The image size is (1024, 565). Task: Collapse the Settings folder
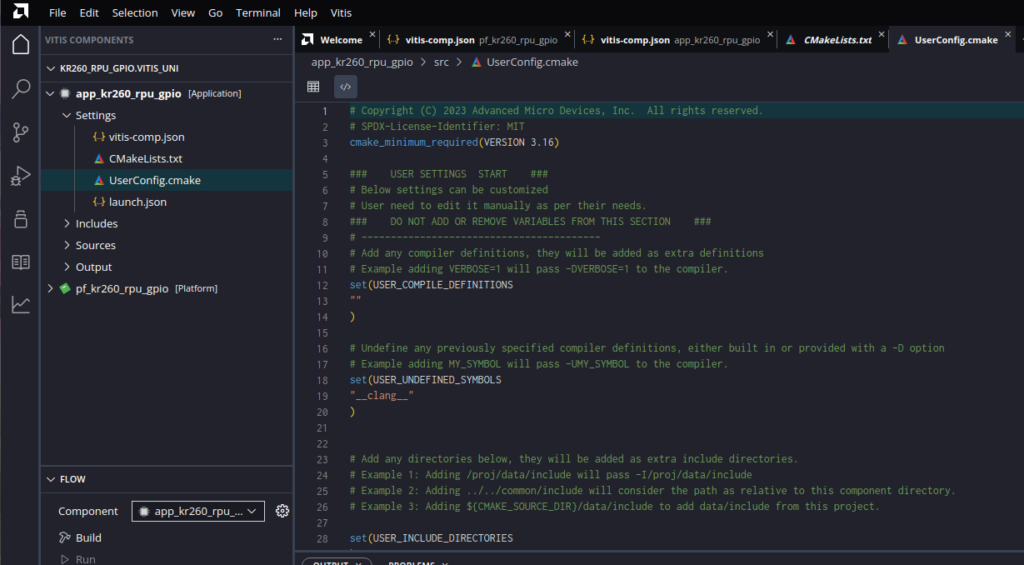[67, 115]
